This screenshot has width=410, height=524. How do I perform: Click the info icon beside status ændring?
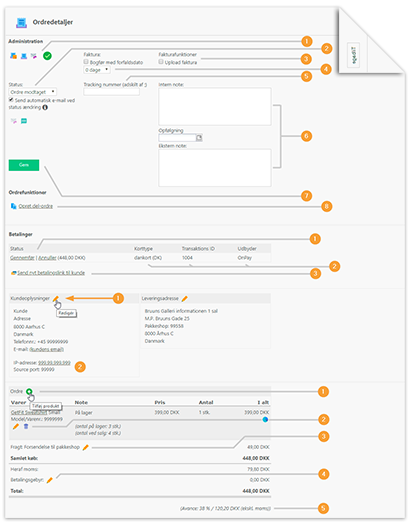[x=45, y=107]
